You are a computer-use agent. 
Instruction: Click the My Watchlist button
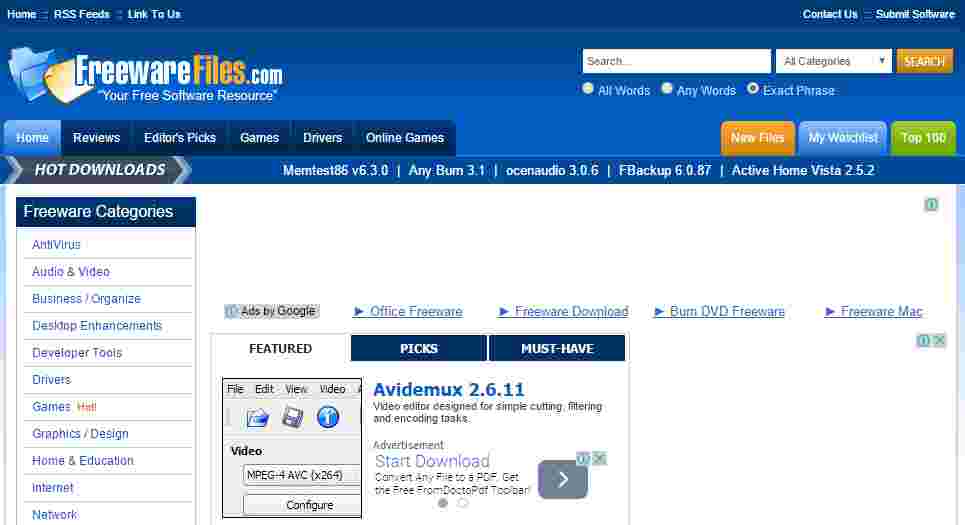click(843, 138)
